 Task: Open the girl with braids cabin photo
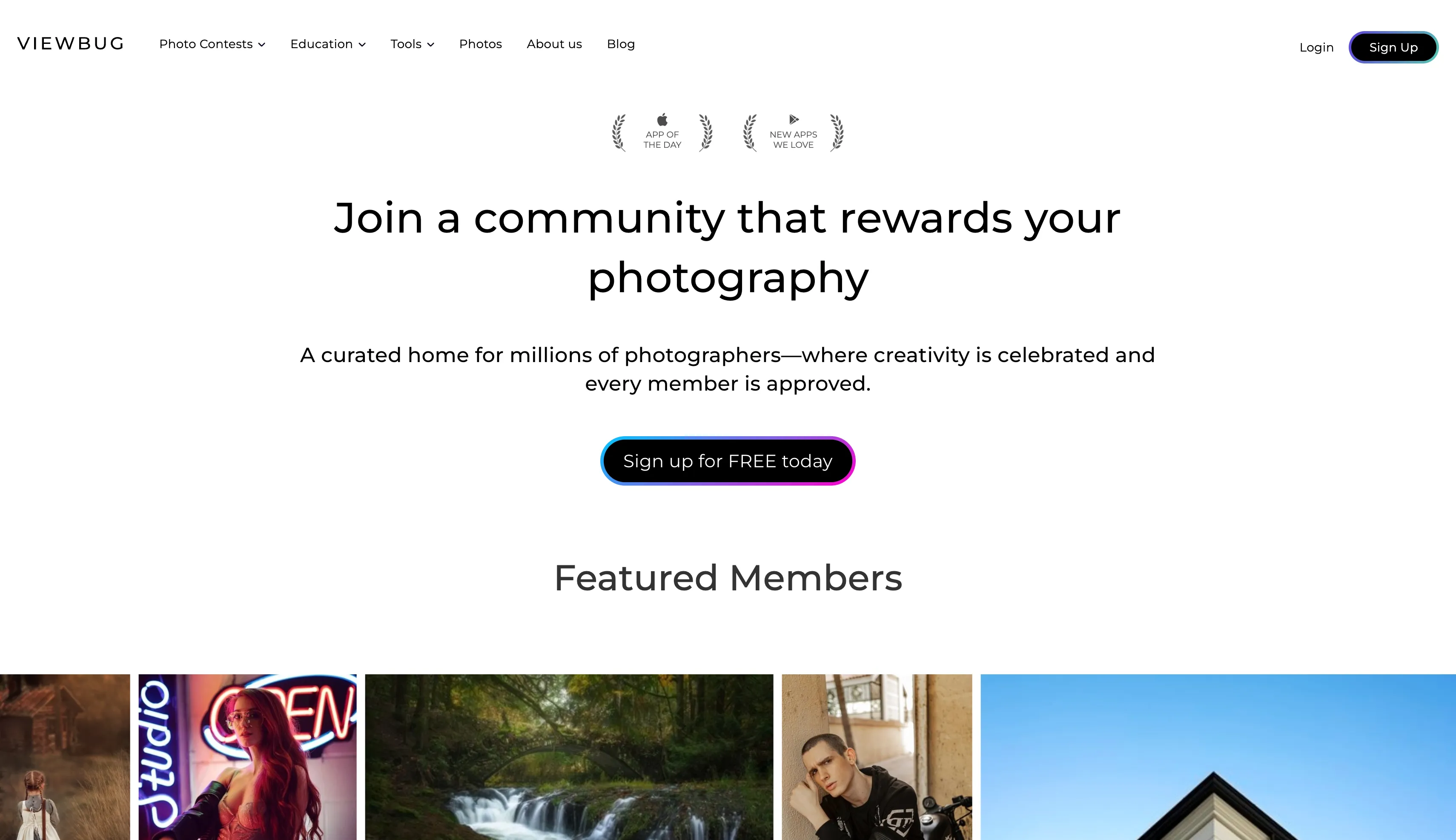click(65, 757)
